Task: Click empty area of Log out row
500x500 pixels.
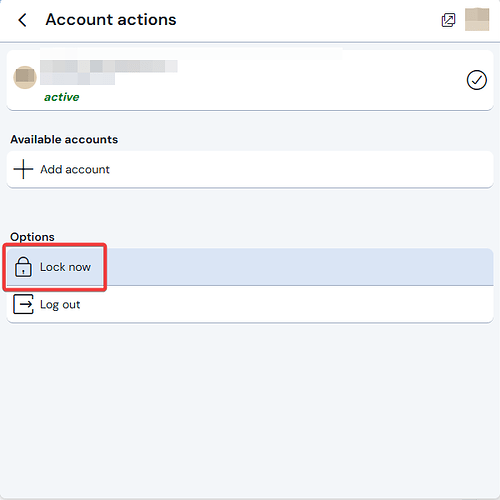Action: 287,304
